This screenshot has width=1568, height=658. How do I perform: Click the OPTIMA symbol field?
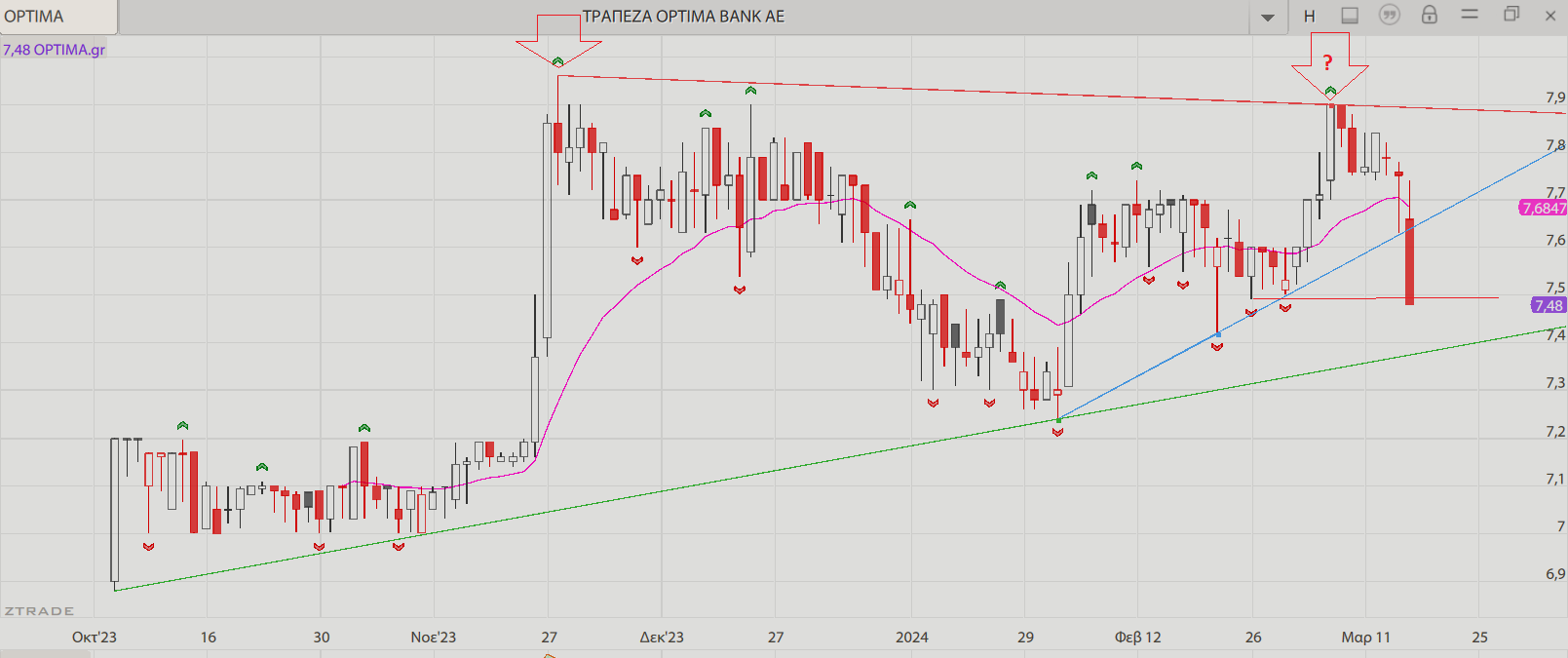click(x=58, y=17)
